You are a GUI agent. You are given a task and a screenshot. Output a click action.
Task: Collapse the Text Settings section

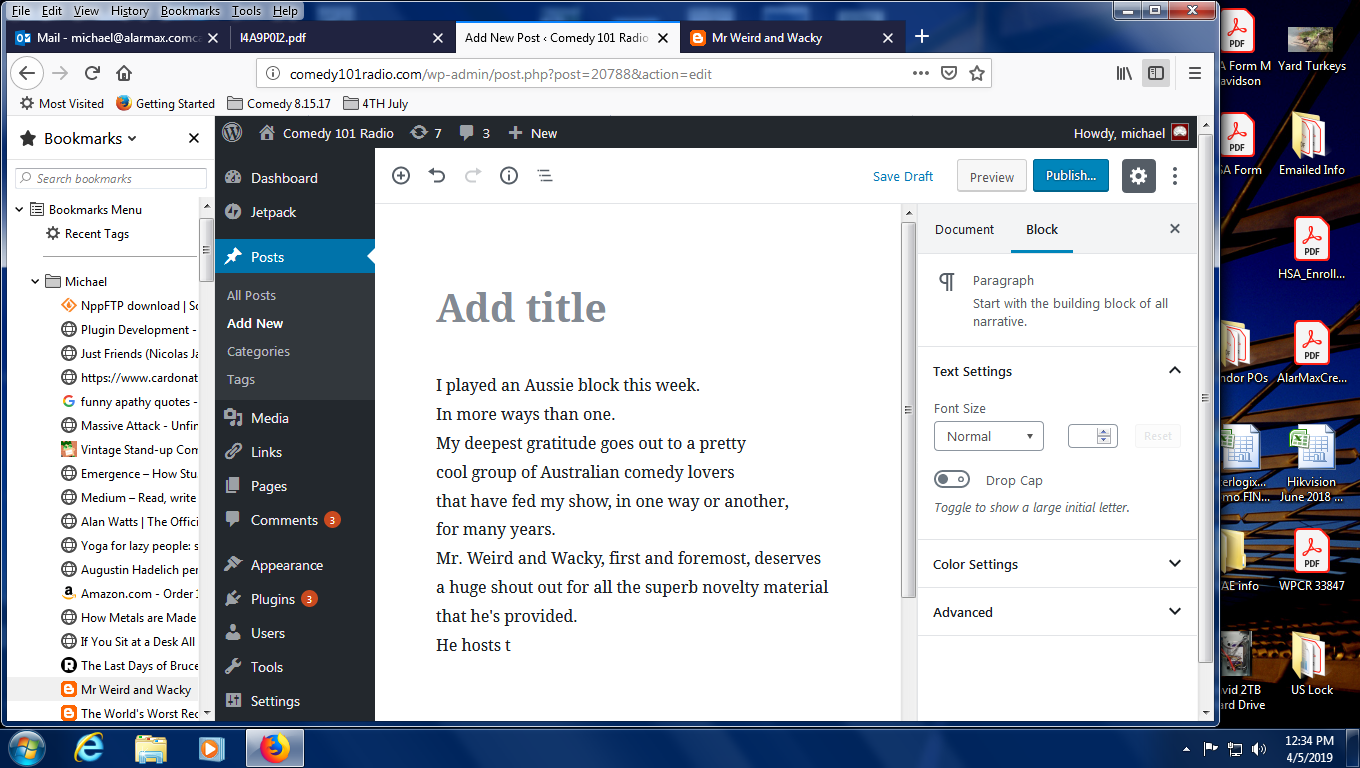pos(1174,371)
